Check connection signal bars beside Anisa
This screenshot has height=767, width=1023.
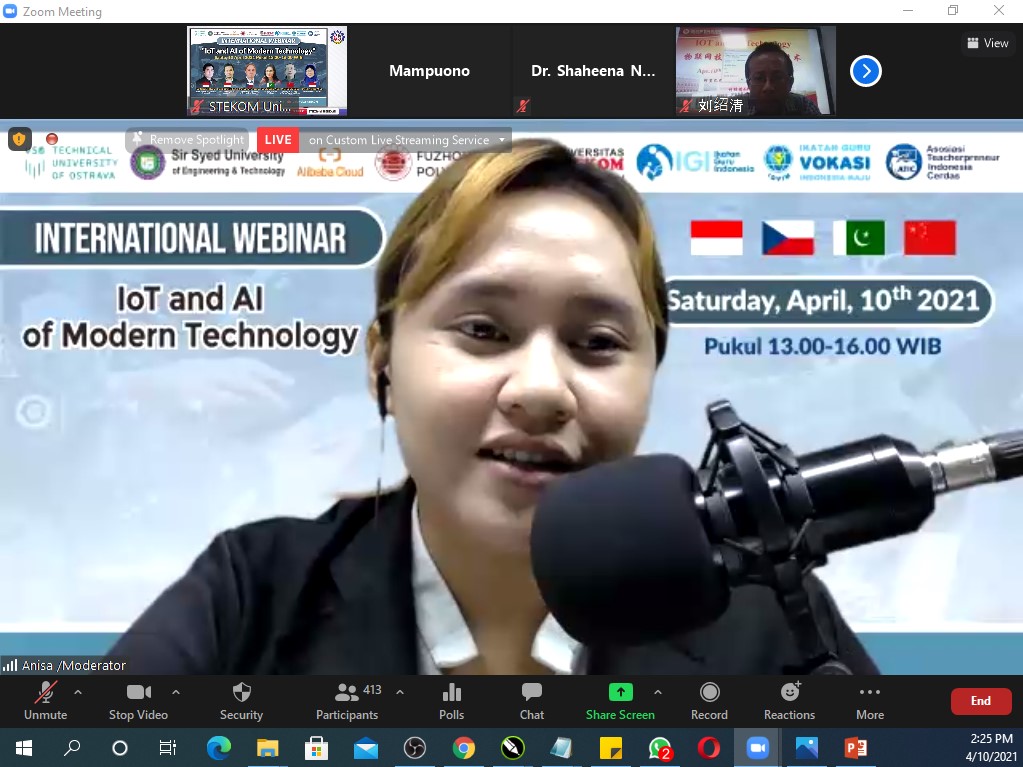[10, 665]
